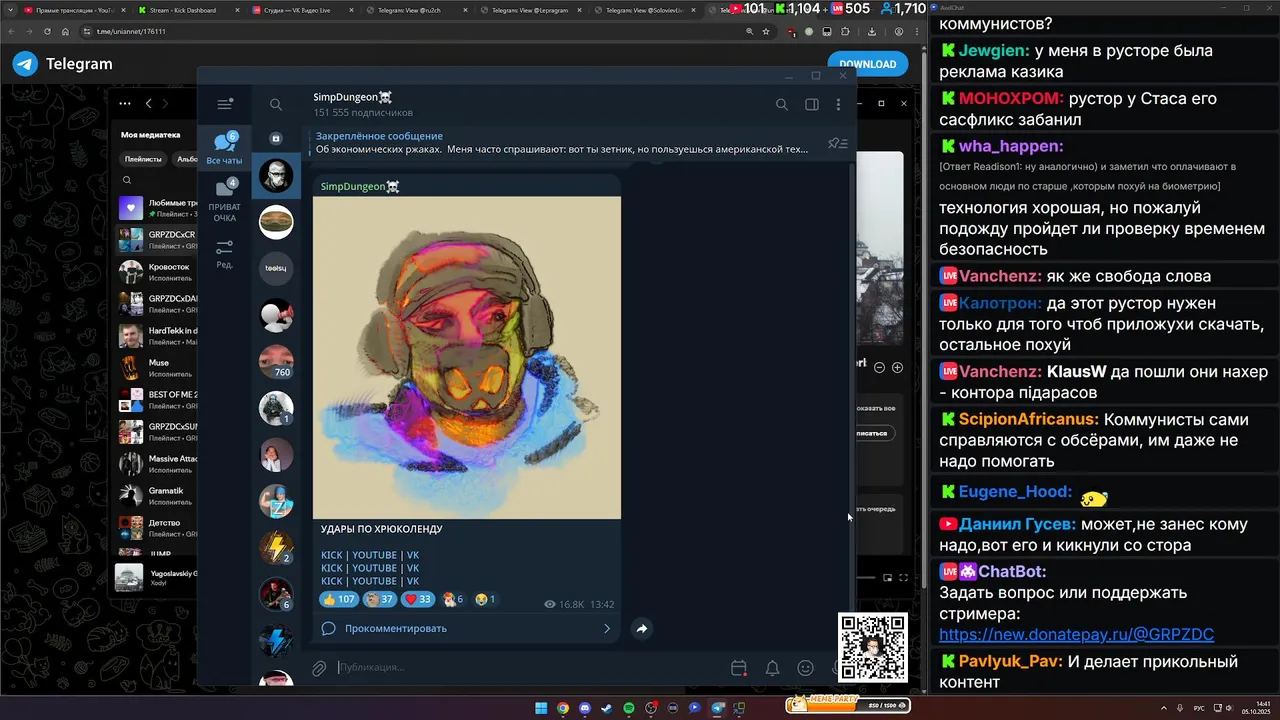
Task: Search within the SimpDungeon channel
Action: point(782,104)
